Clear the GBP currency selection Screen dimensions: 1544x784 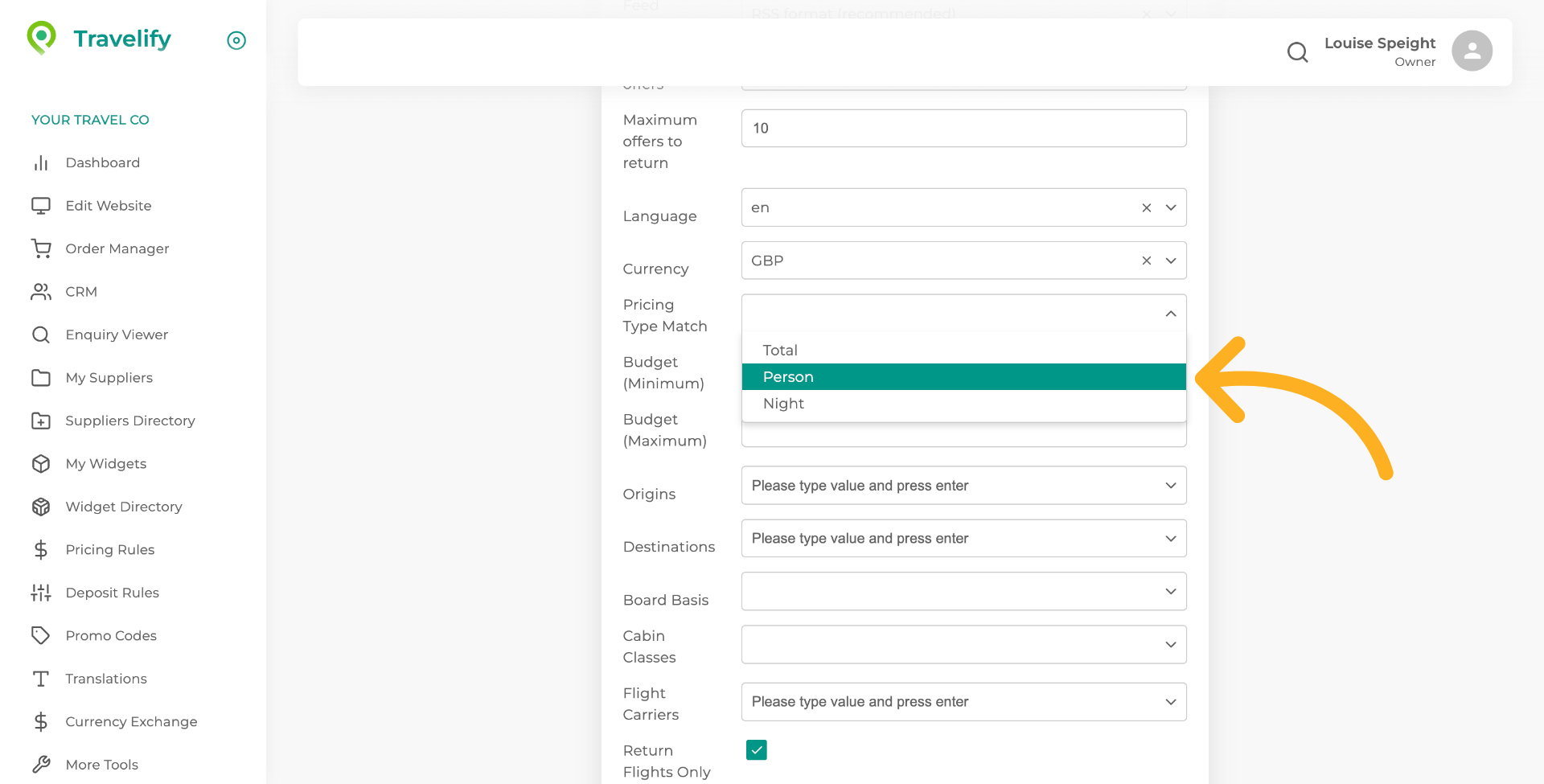[x=1146, y=261]
